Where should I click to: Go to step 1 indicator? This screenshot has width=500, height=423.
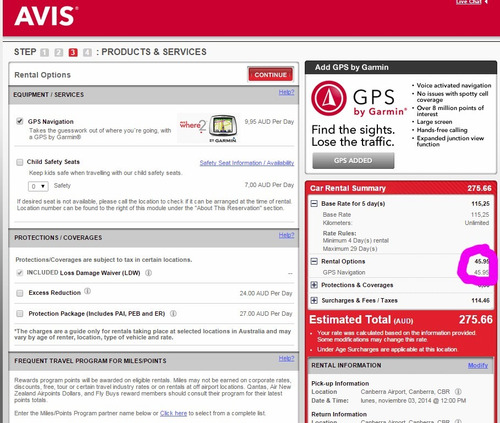pos(44,52)
